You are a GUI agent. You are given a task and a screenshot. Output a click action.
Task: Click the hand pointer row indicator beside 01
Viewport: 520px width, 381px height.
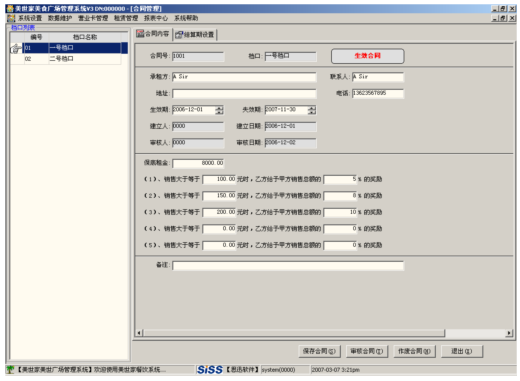16,48
